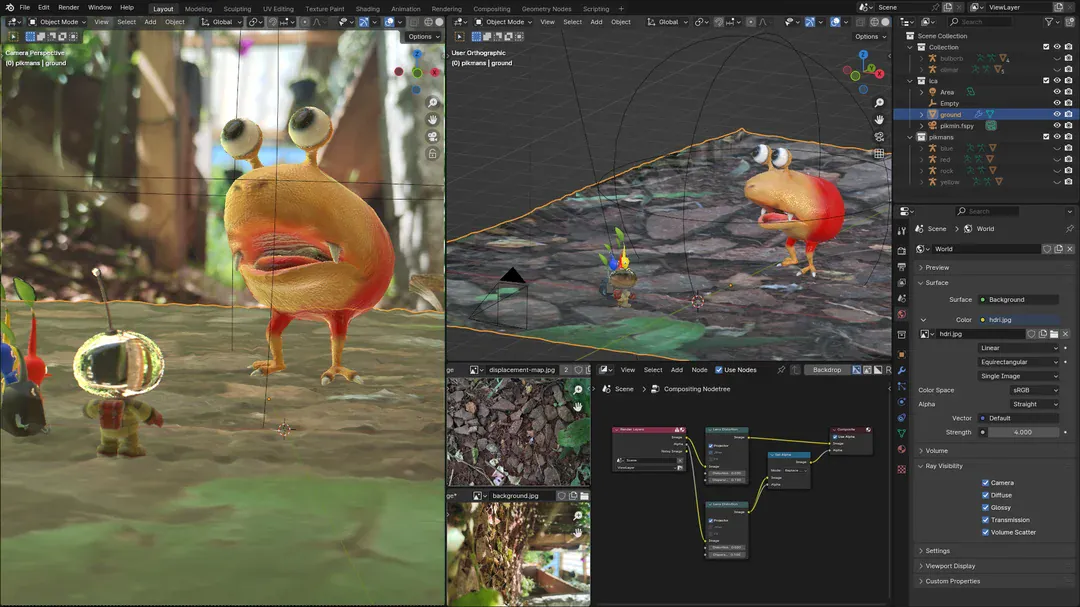
Task: Toggle Transmission ray visibility checkbox
Action: click(x=986, y=520)
